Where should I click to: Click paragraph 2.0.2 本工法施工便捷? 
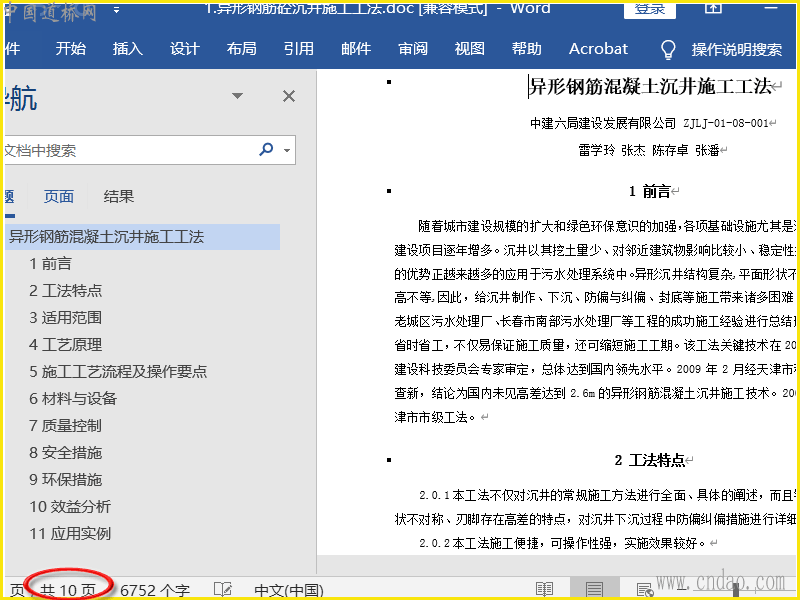(x=563, y=543)
